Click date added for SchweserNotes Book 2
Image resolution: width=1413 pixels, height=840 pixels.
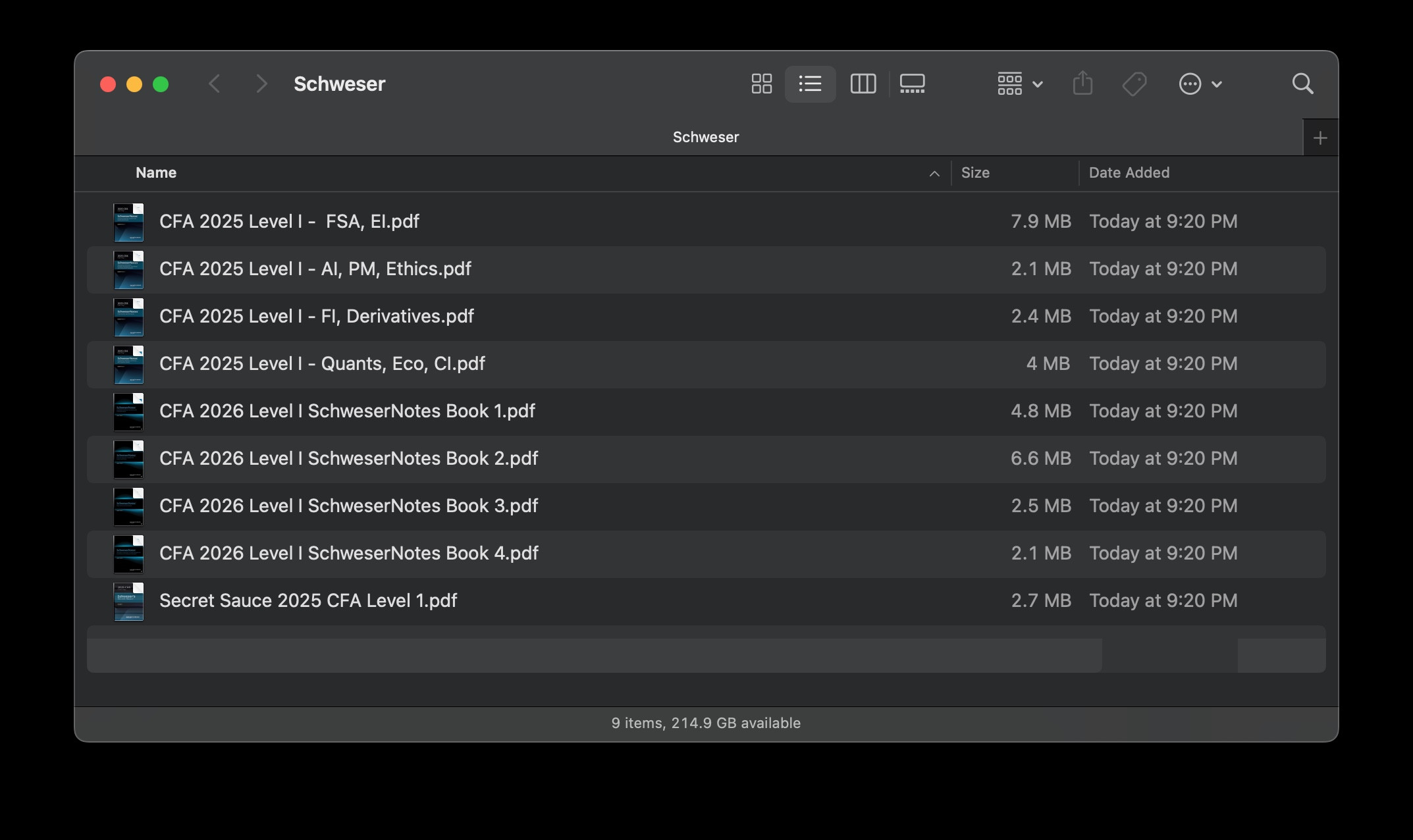pyautogui.click(x=1163, y=458)
